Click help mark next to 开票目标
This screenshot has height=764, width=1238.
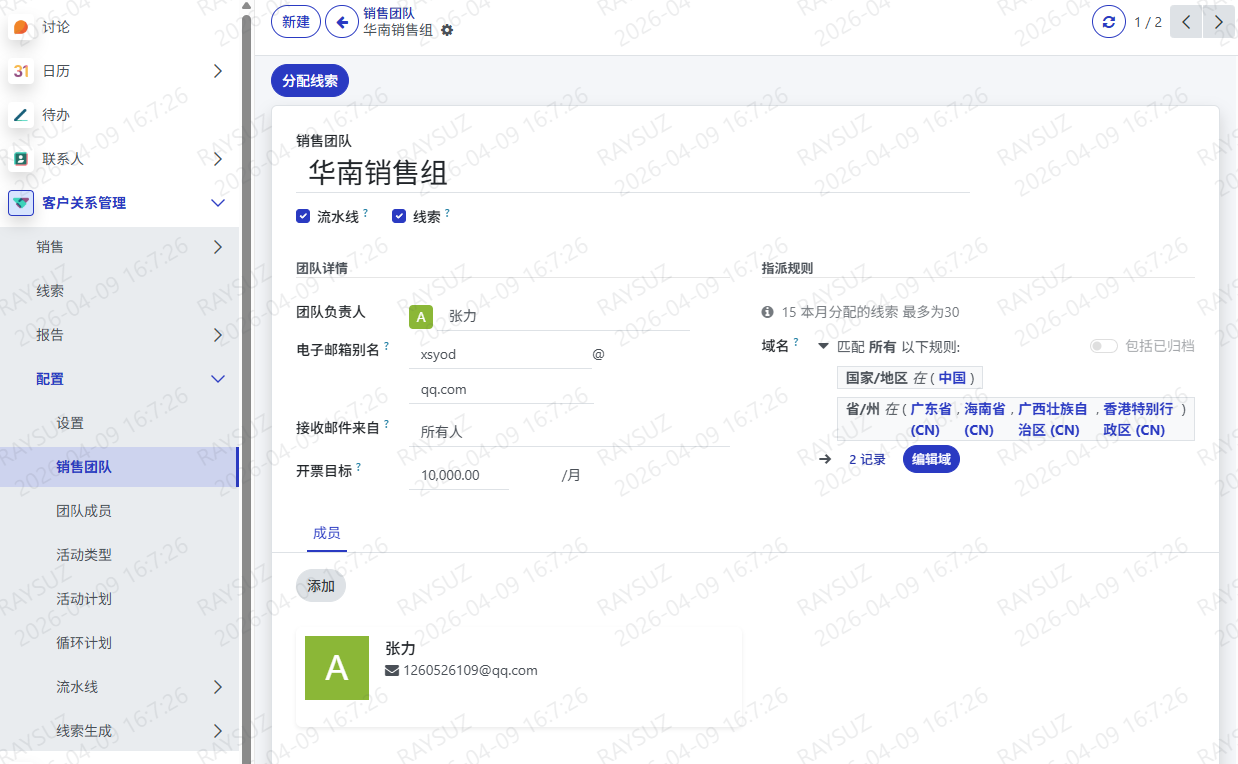359,467
